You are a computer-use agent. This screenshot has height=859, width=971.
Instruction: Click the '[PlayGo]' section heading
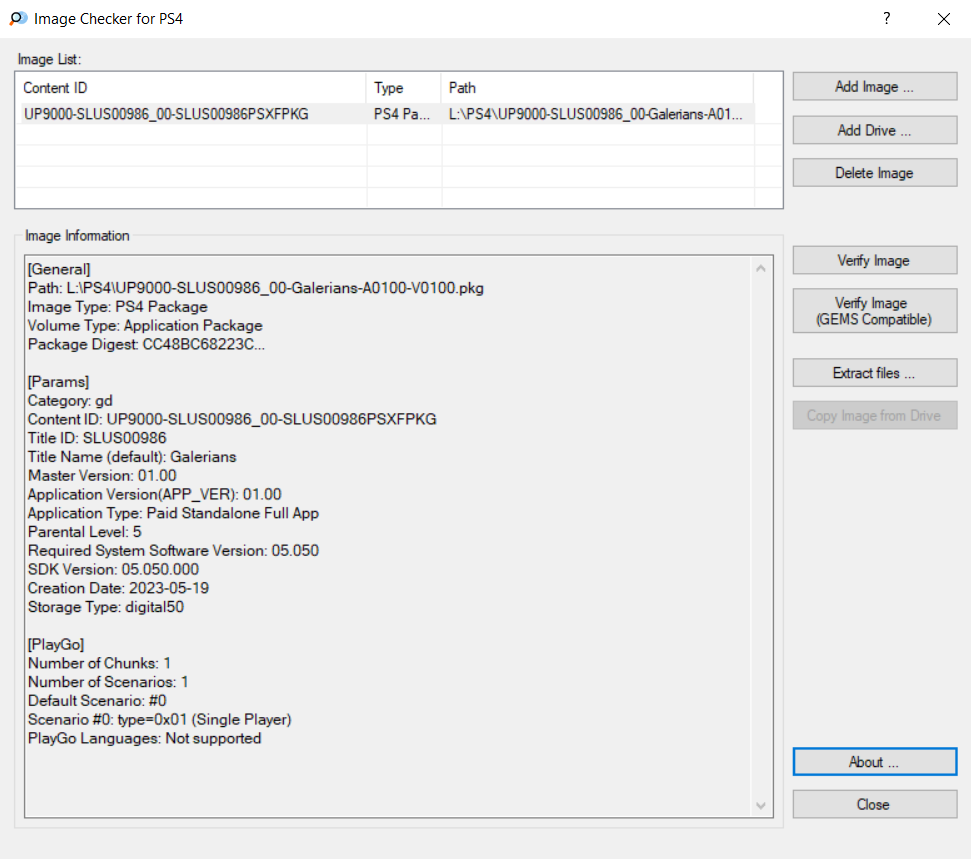(56, 645)
